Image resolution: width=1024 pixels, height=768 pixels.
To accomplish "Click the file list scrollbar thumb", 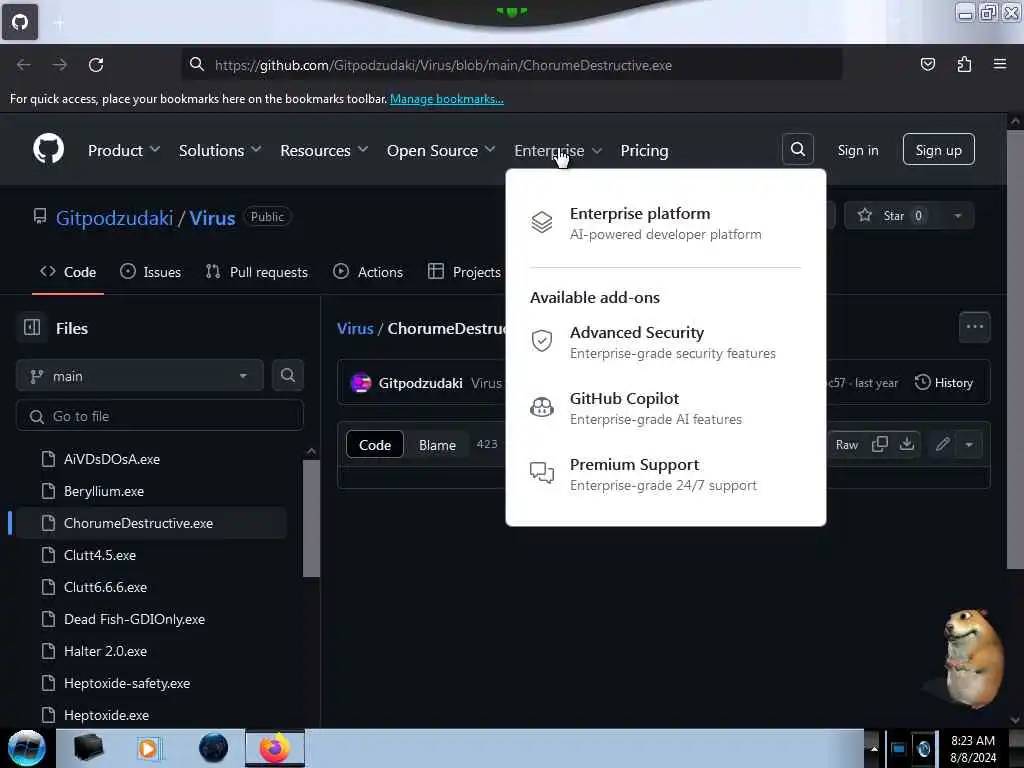I will tap(311, 518).
